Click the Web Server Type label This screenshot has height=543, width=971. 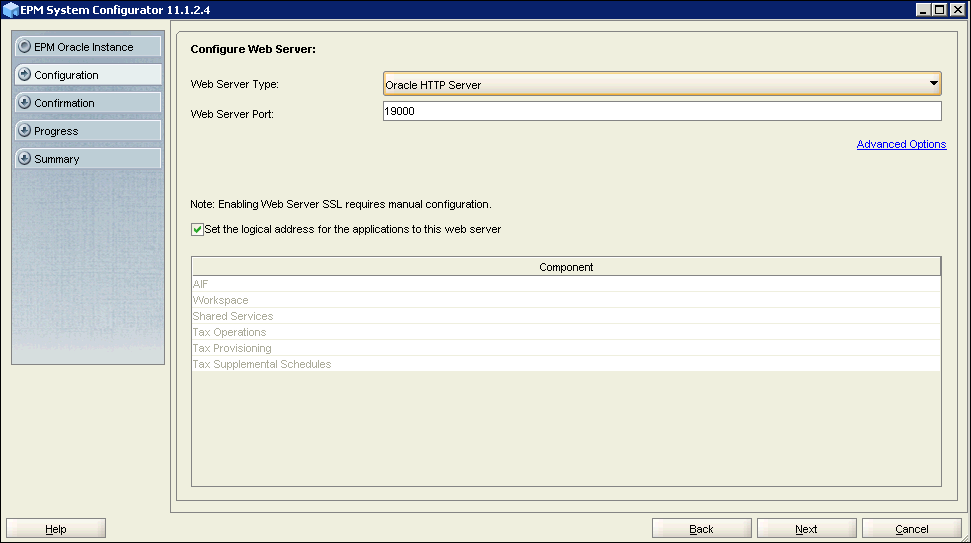click(235, 84)
